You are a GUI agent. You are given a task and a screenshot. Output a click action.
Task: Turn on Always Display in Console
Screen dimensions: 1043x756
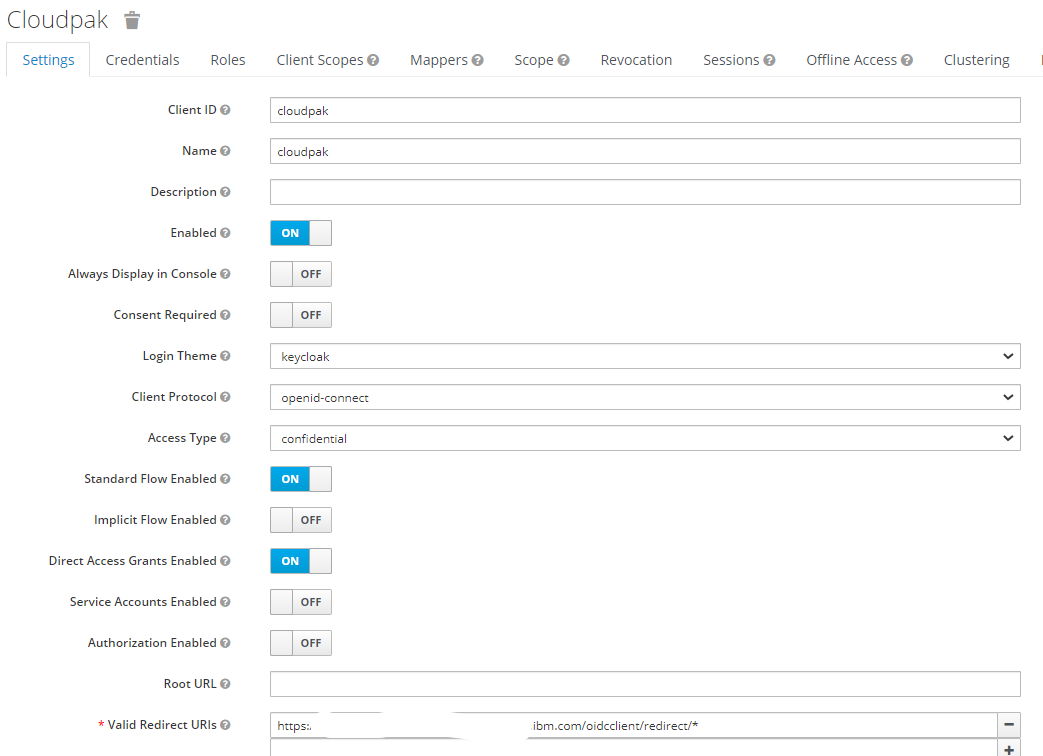tap(301, 274)
